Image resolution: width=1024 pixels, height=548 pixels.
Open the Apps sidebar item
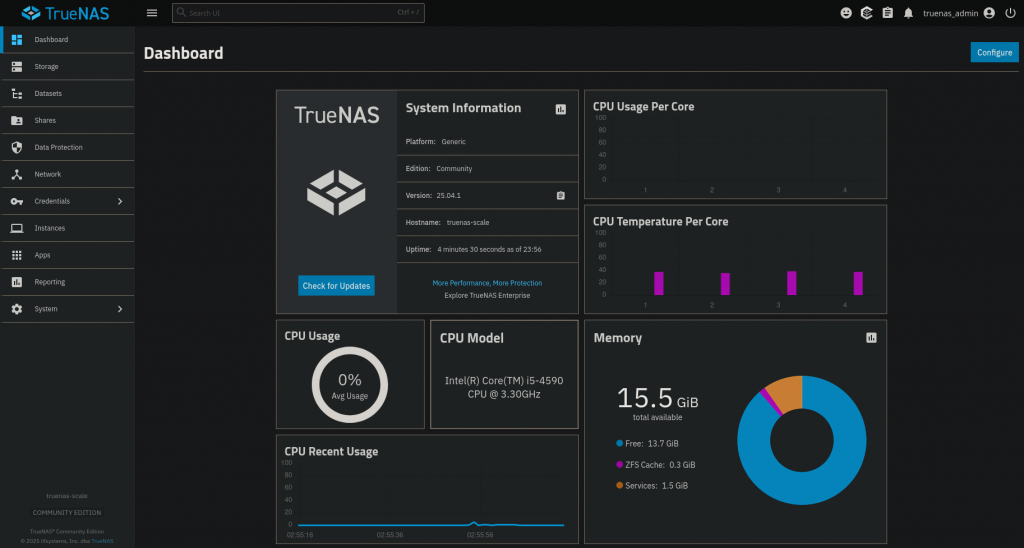click(42, 255)
